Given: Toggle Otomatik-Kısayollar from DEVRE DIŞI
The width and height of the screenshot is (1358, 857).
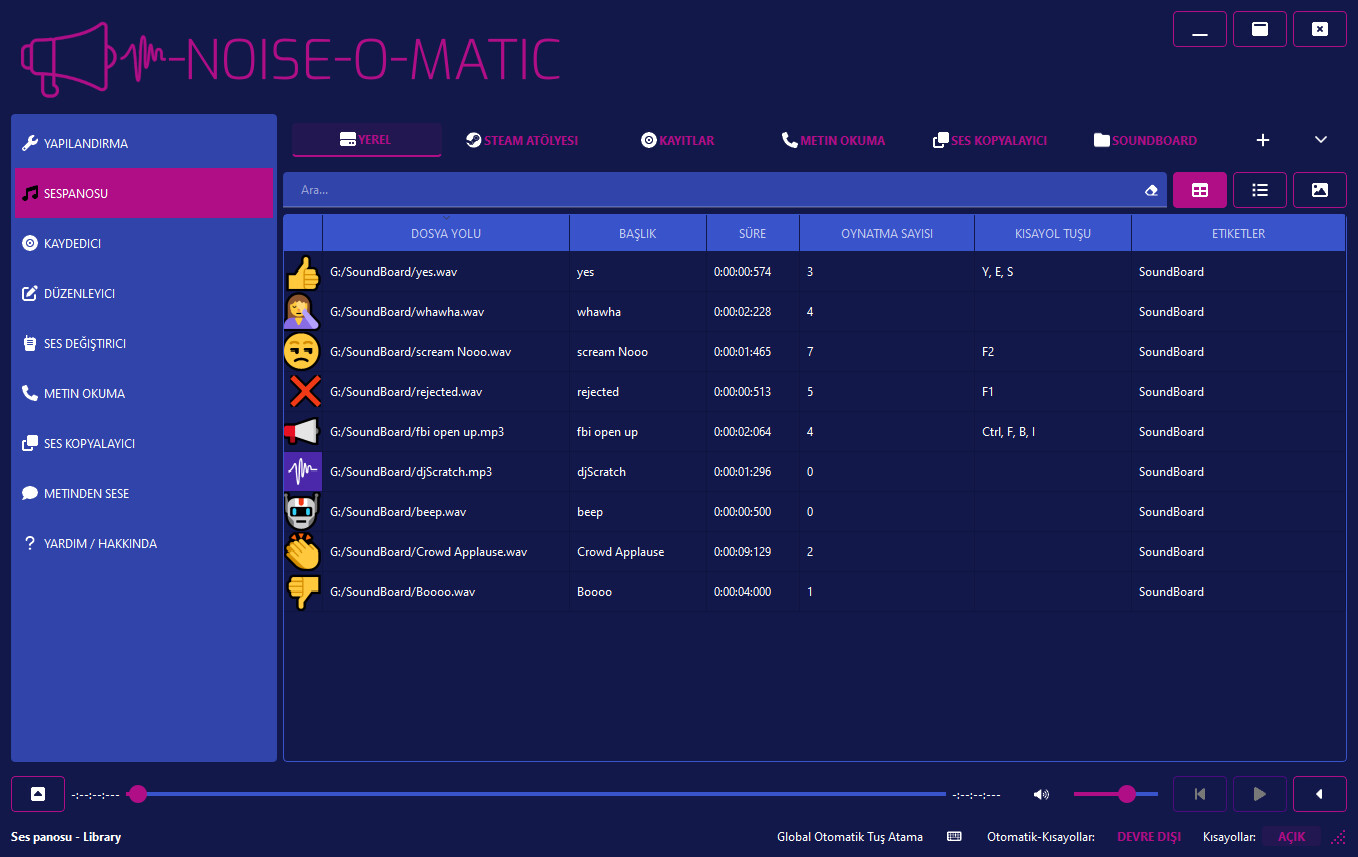Looking at the screenshot, I should coord(1148,836).
